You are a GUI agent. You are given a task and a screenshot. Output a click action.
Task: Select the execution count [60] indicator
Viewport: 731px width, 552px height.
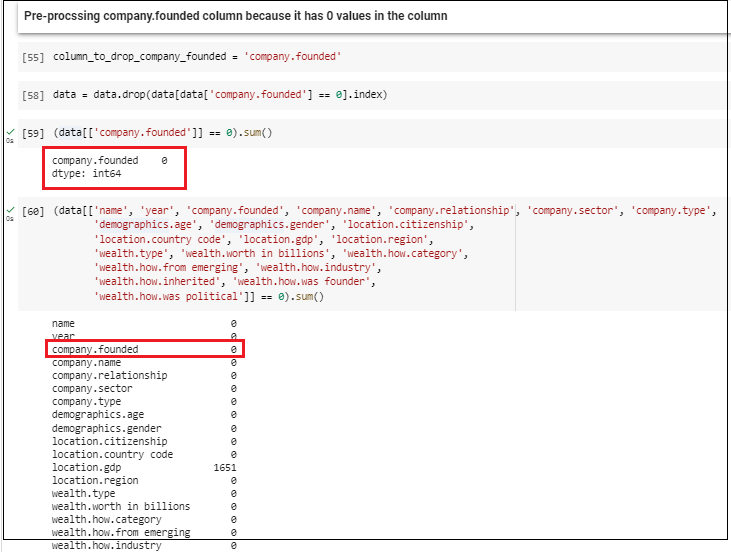(x=33, y=212)
